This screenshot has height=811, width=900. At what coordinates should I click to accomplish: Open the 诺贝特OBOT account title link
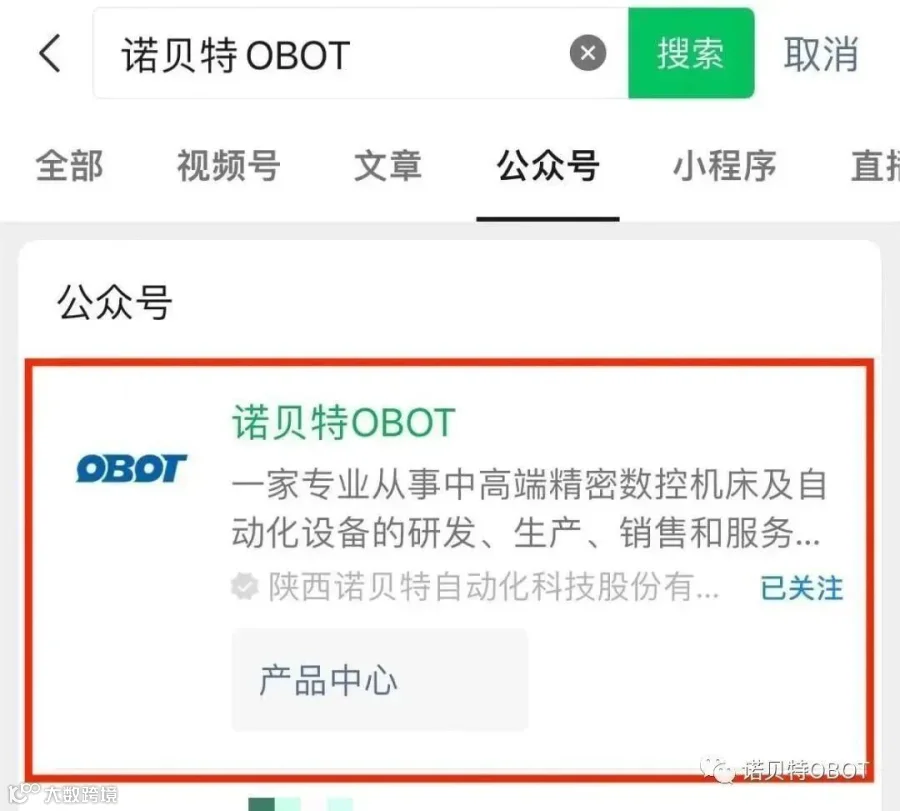(x=343, y=422)
